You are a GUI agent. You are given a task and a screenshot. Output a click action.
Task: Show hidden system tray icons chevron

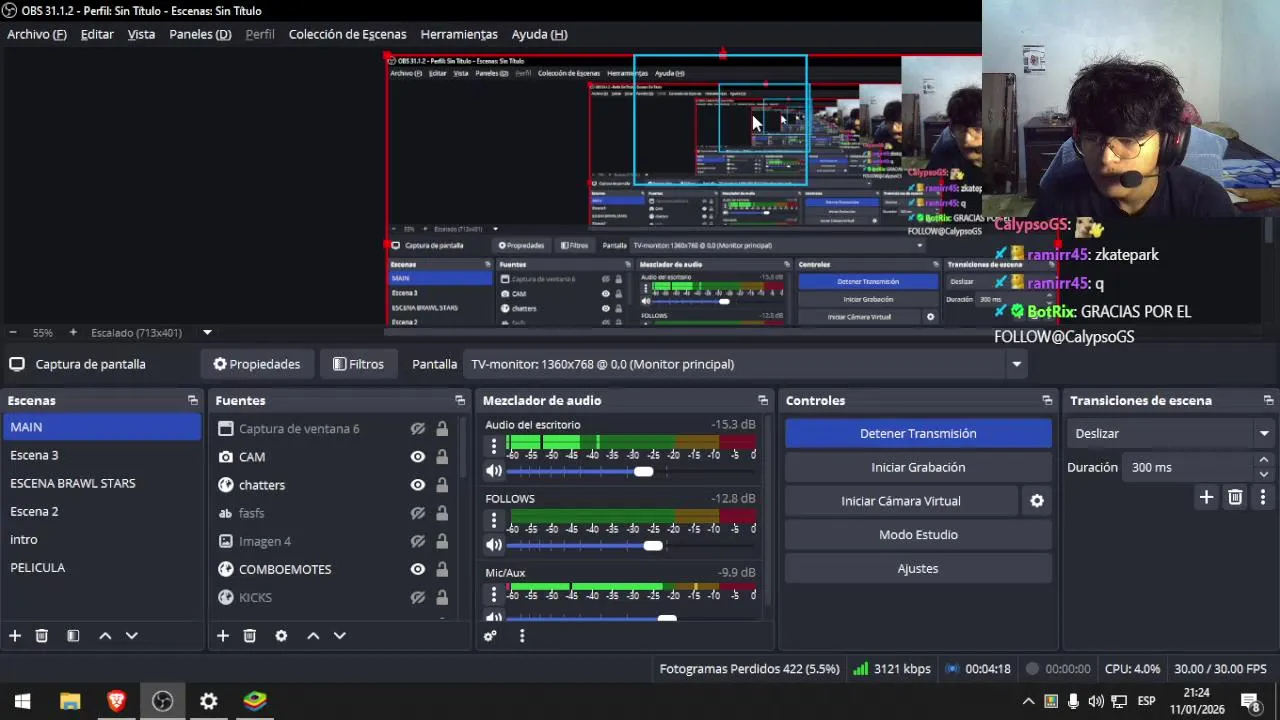coord(1028,701)
